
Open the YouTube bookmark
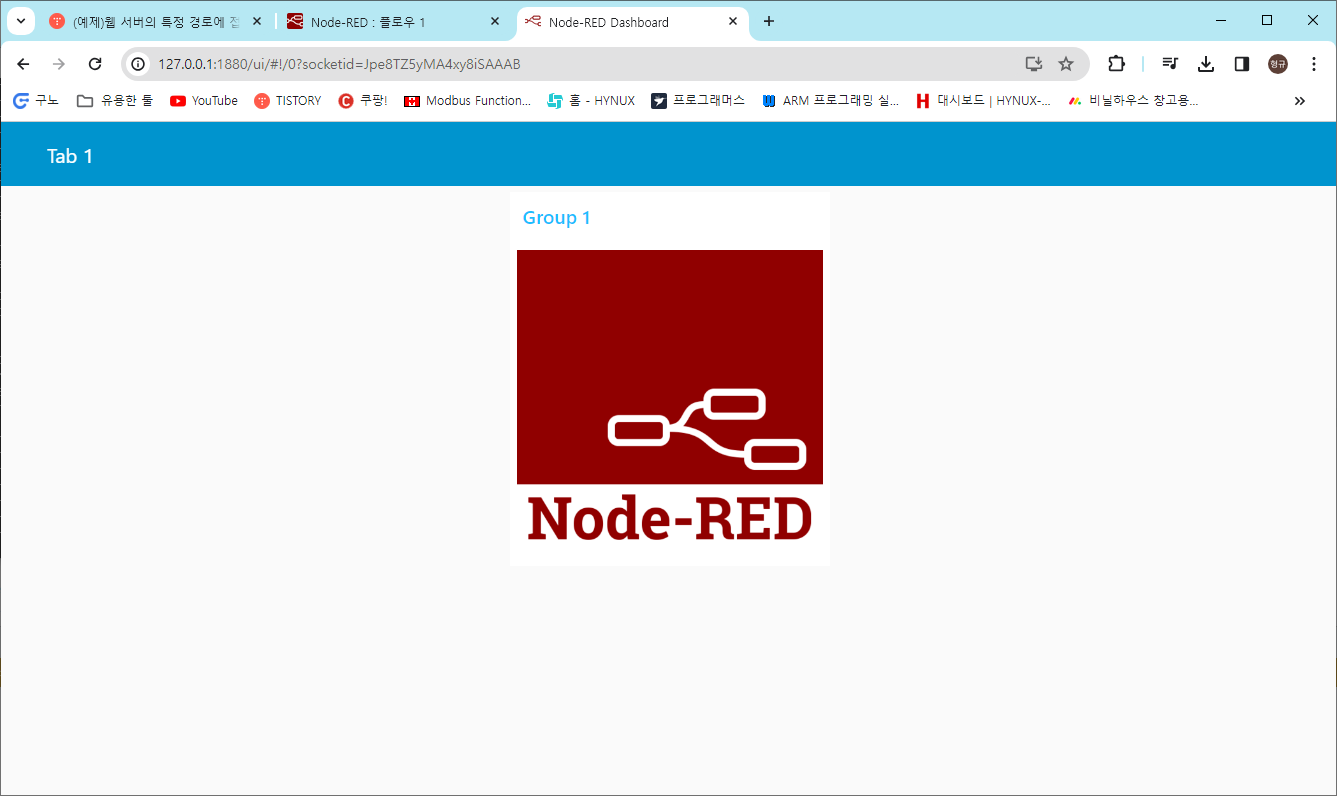pyautogui.click(x=204, y=101)
